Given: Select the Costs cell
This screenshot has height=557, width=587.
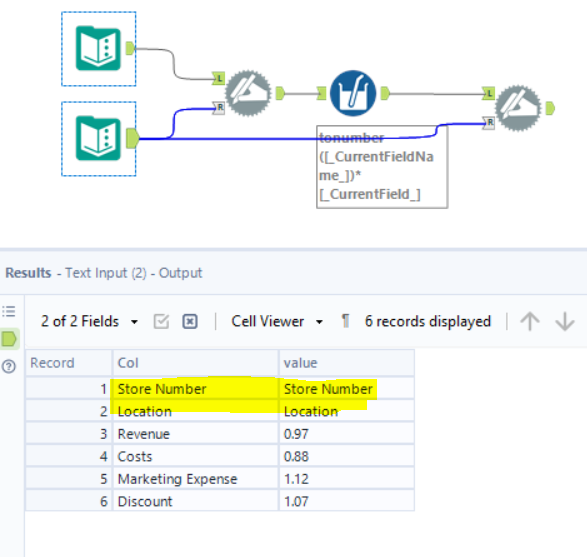Looking at the screenshot, I should click(195, 456).
